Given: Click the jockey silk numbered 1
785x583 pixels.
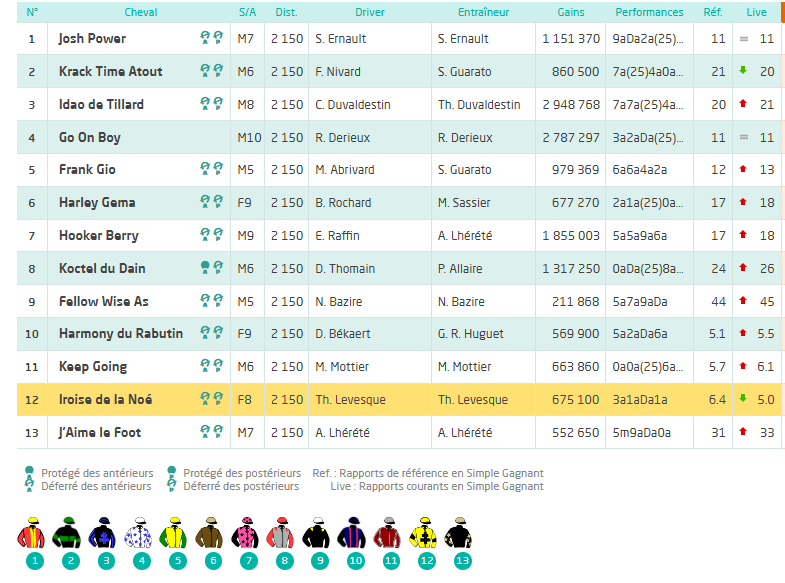Looking at the screenshot, I should pos(33,535).
